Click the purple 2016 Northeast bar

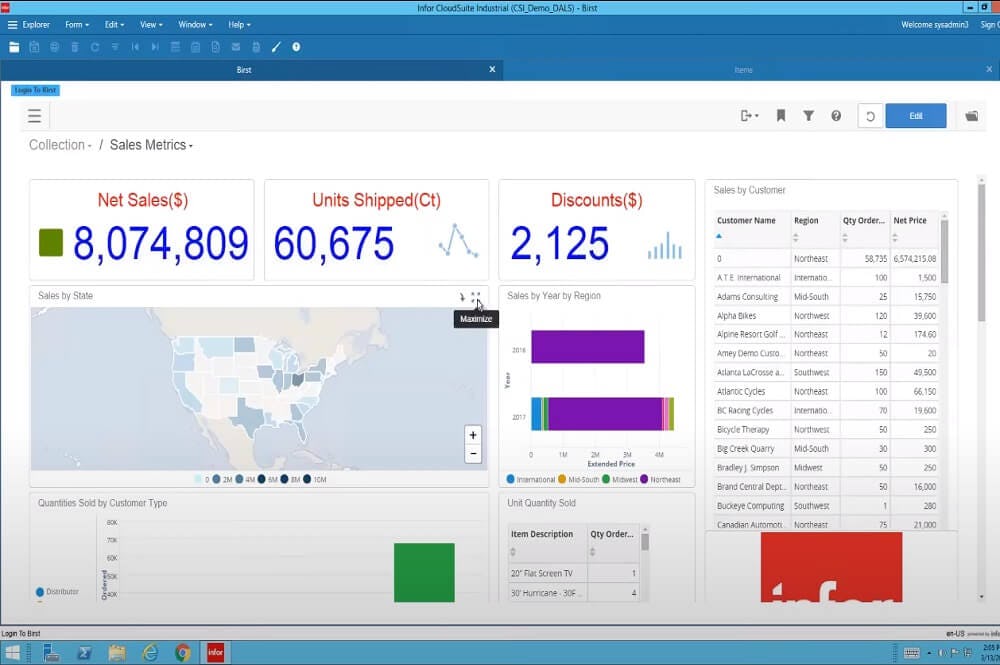(x=587, y=347)
